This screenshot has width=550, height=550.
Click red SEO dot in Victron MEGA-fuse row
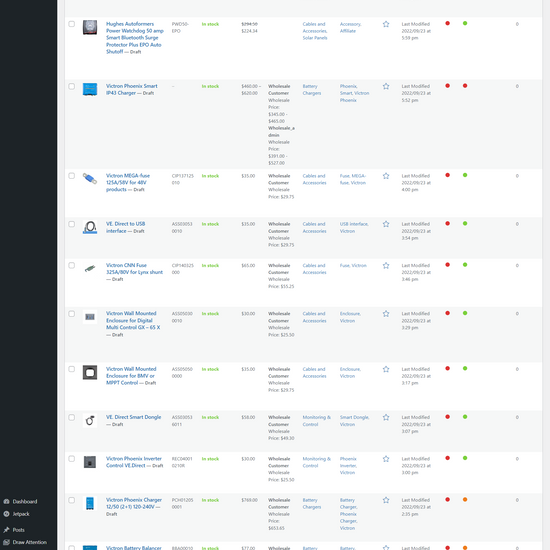pyautogui.click(x=448, y=175)
